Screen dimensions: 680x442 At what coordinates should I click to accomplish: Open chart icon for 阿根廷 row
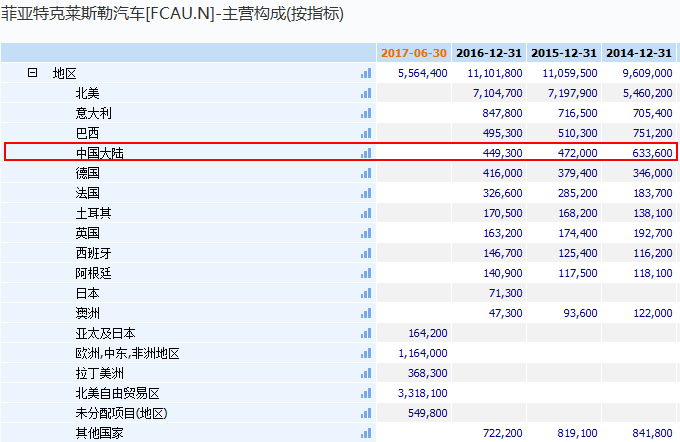[x=366, y=273]
